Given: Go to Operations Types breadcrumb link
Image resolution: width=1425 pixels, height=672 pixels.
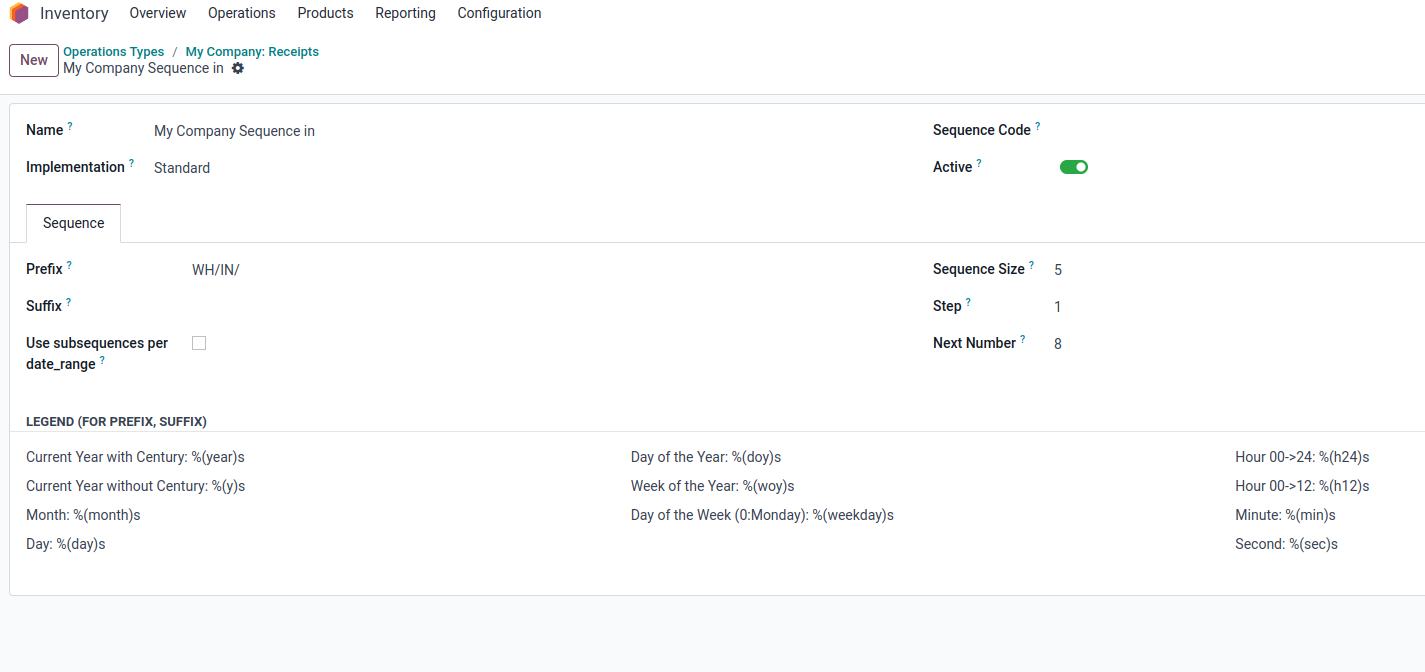Looking at the screenshot, I should pos(113,52).
